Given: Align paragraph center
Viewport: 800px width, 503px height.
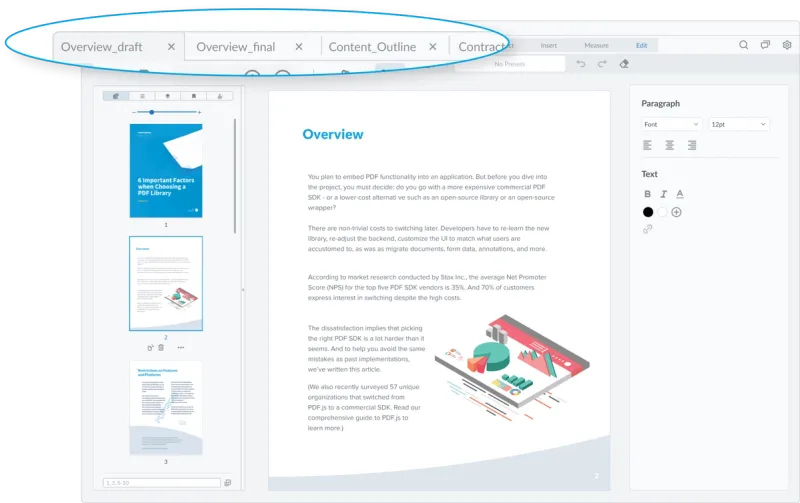Looking at the screenshot, I should (670, 145).
